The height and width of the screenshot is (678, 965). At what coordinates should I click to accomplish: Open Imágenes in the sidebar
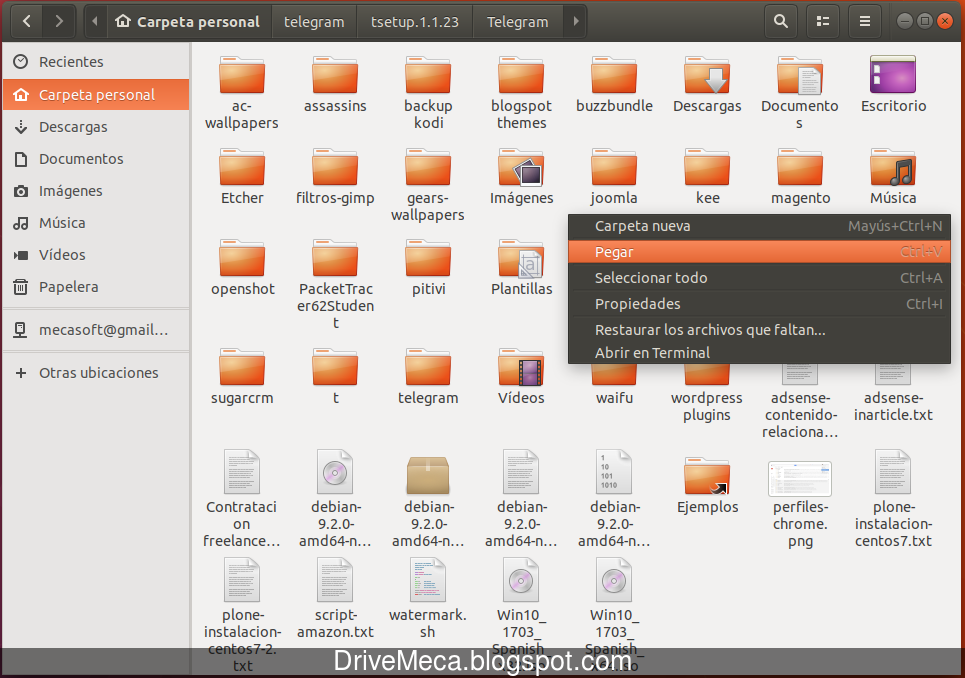pyautogui.click(x=96, y=191)
